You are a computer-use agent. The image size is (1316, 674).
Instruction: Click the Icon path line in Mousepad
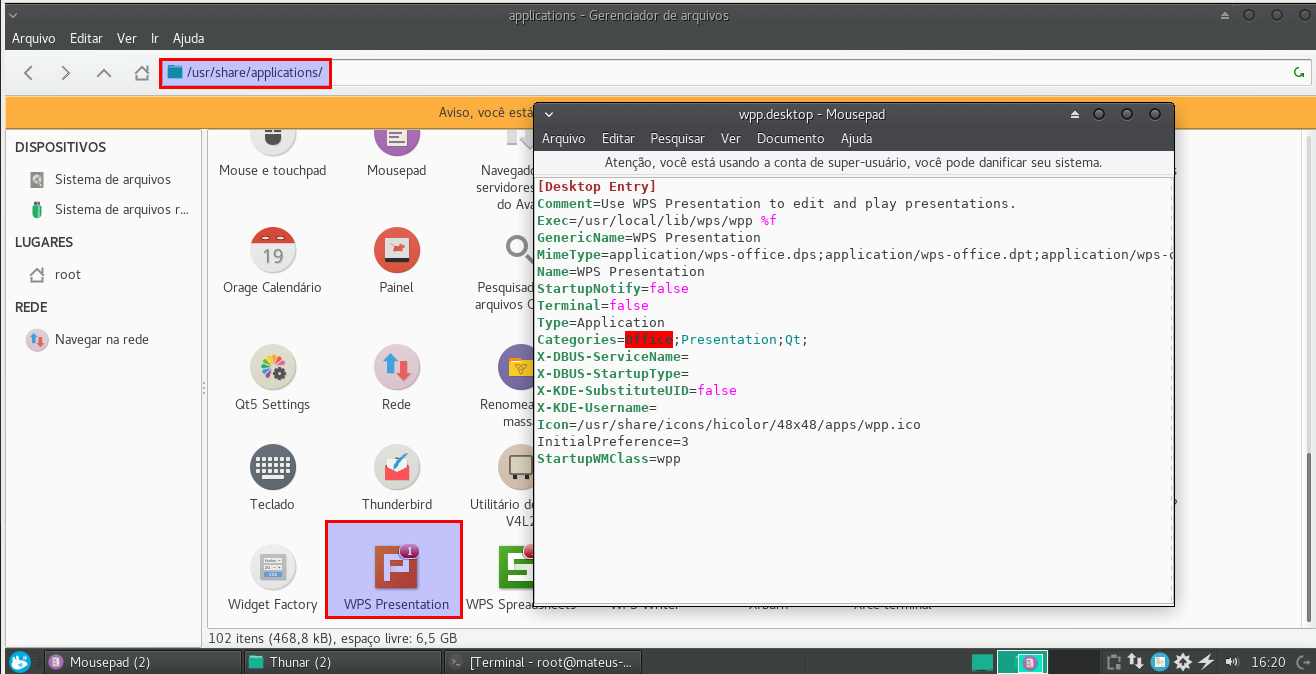[x=729, y=425]
